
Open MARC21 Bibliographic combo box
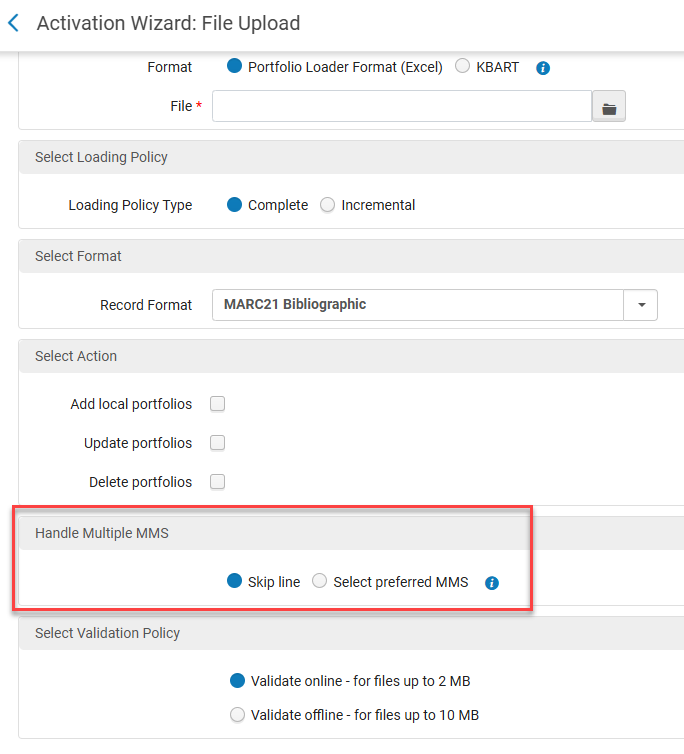[x=417, y=305]
